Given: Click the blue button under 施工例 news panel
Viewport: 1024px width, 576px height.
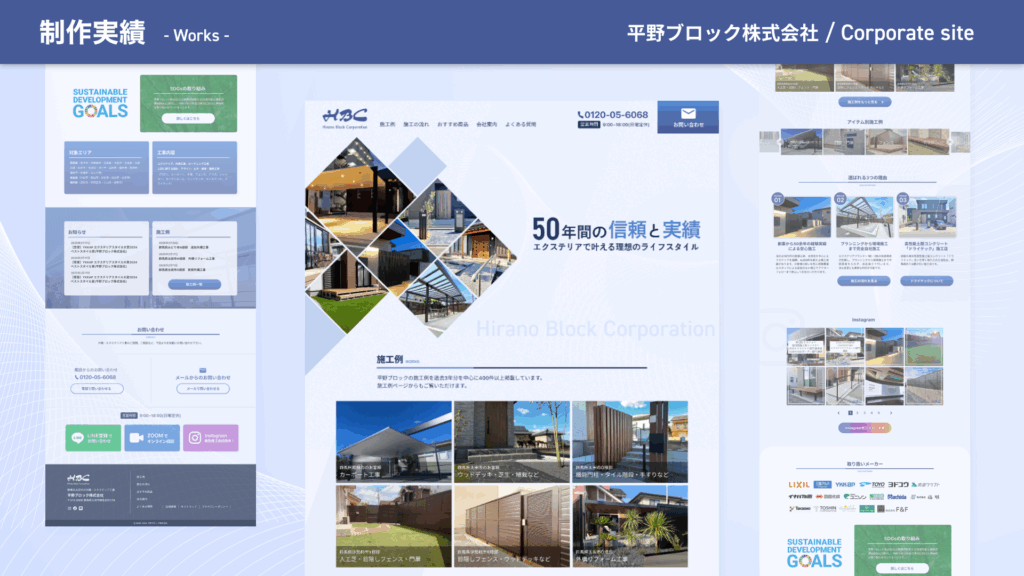Looking at the screenshot, I should 194,284.
